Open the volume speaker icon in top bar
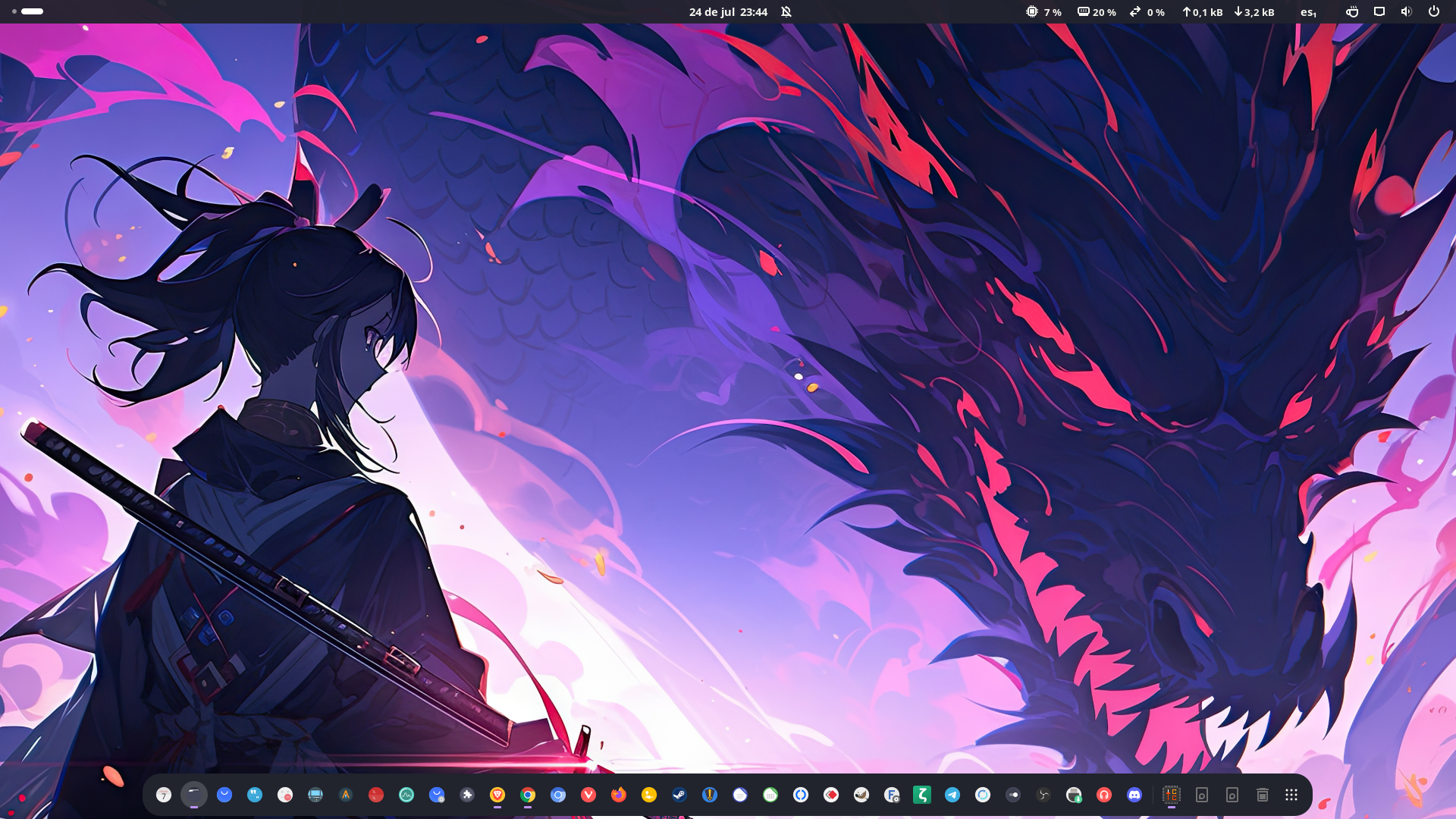 (1407, 12)
